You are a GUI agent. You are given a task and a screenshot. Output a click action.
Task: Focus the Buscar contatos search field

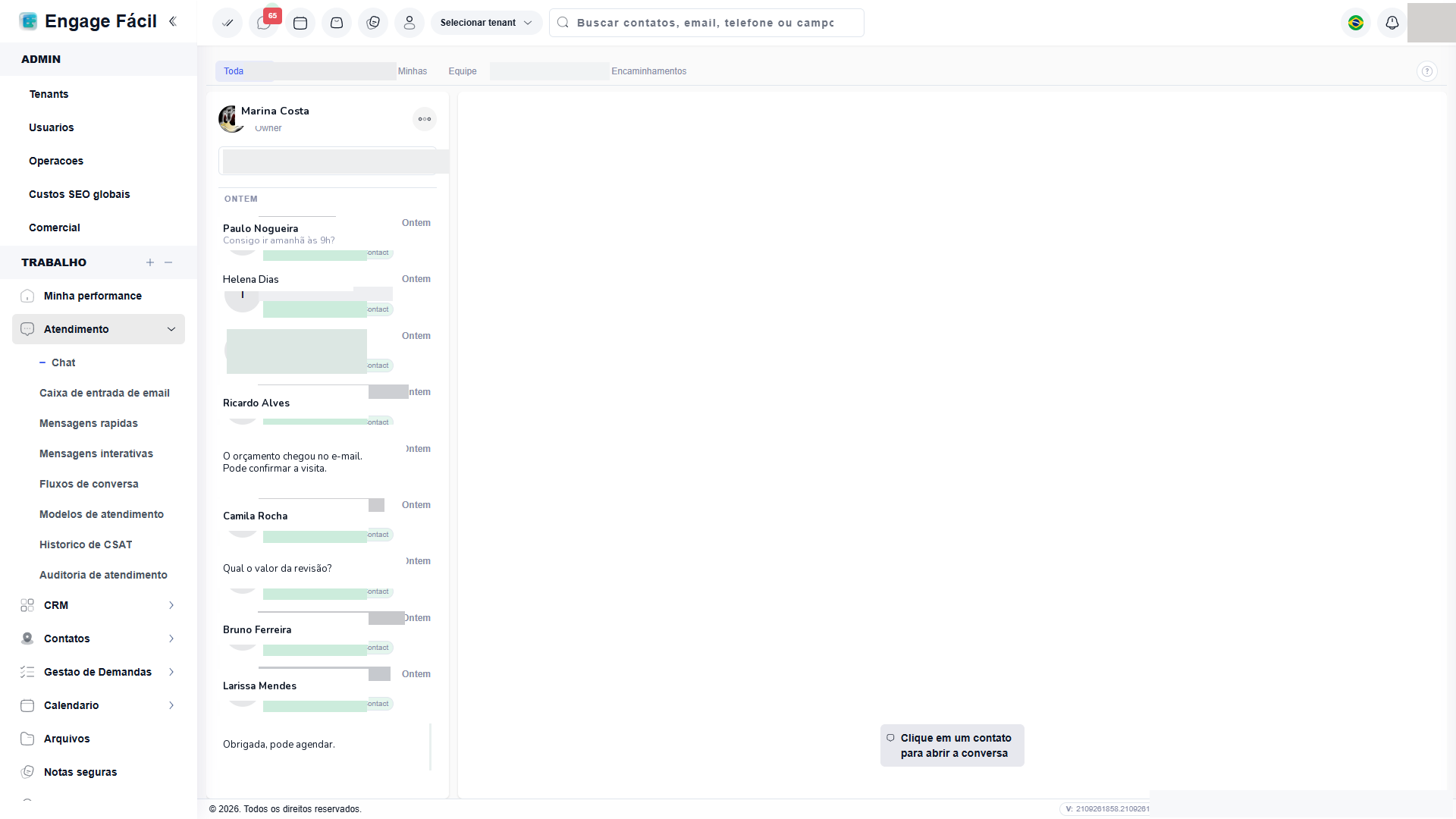click(707, 23)
